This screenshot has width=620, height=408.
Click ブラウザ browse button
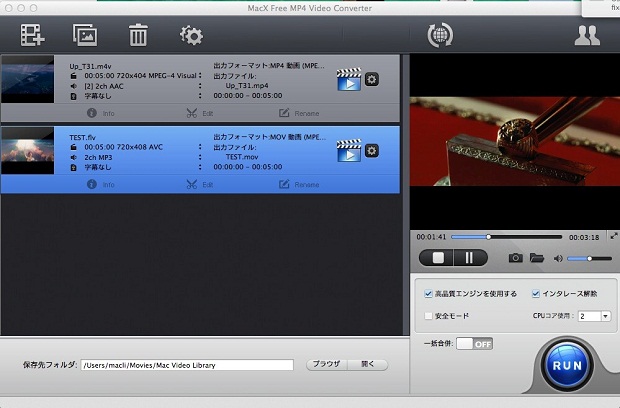[x=327, y=364]
